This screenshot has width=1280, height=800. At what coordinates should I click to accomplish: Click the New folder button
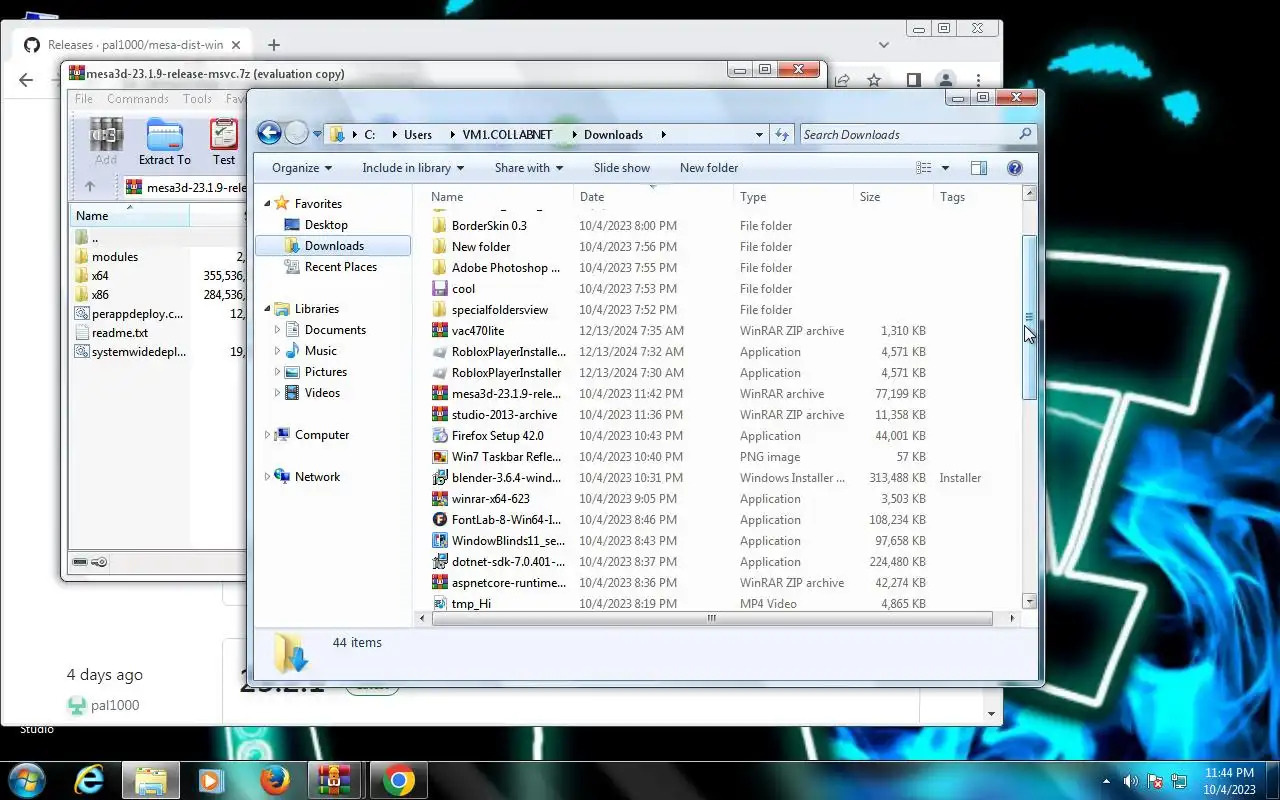pyautogui.click(x=709, y=168)
